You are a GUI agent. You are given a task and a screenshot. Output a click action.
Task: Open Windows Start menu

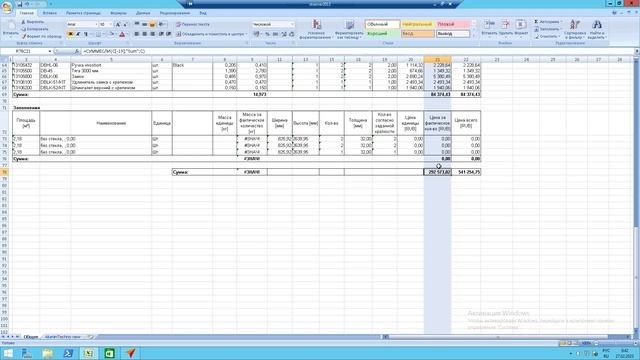(x=8, y=353)
